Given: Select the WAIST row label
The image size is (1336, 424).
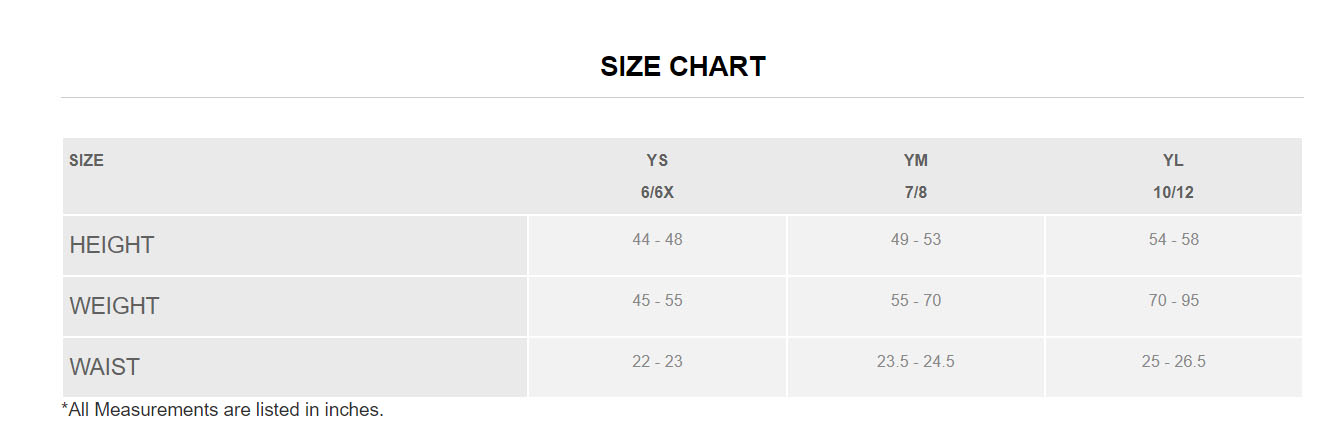Looking at the screenshot, I should (105, 367).
